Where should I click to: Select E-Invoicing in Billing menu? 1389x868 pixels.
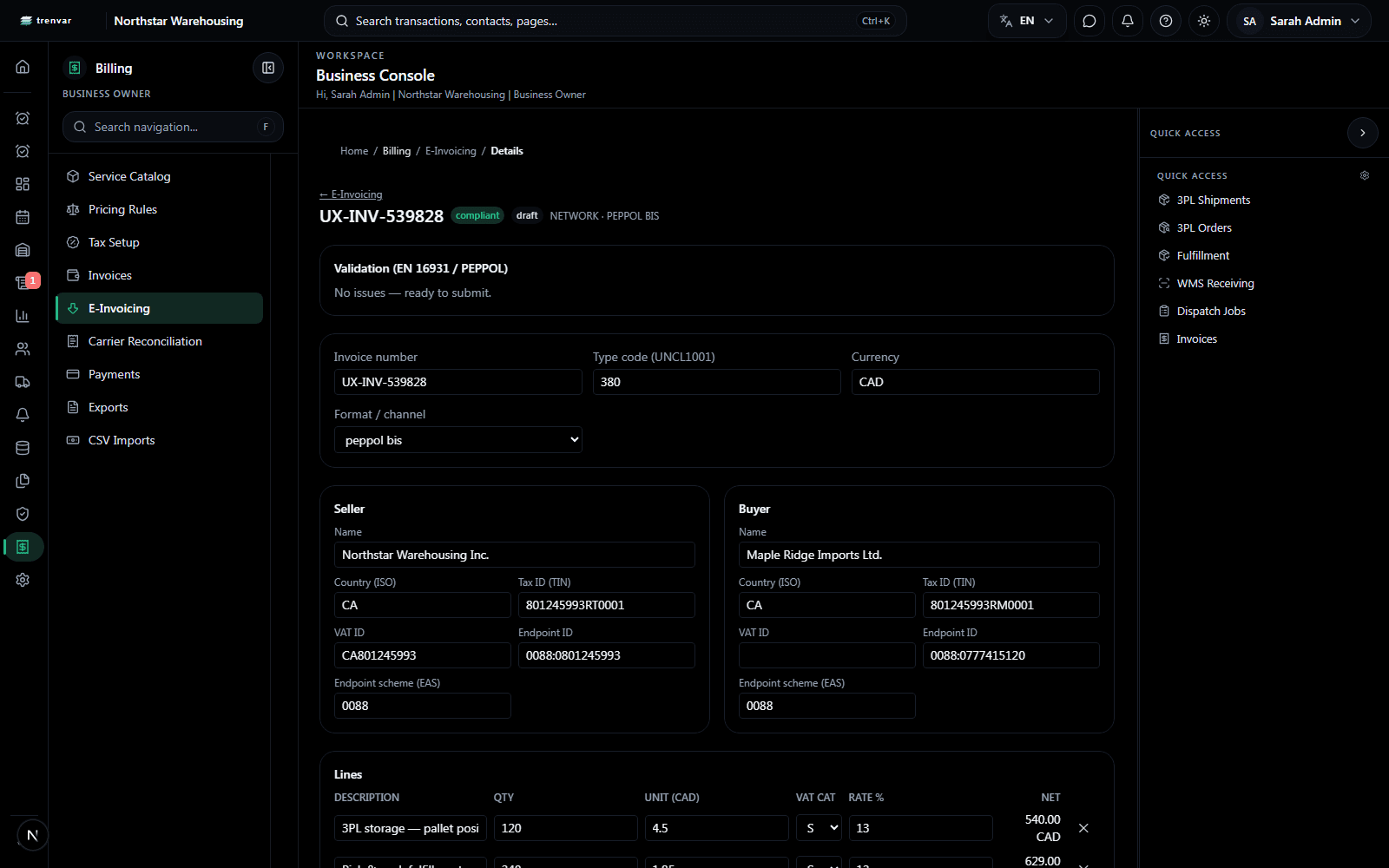(x=159, y=308)
